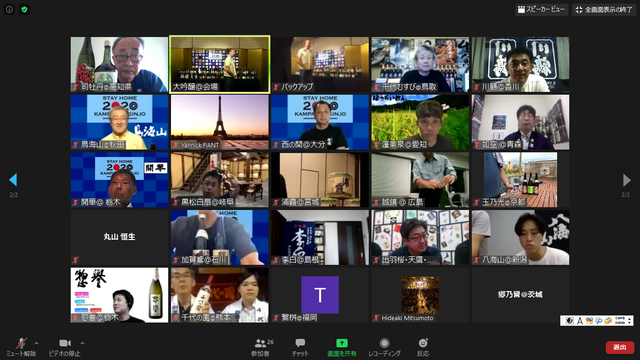640x360 pixels.
Task: Select the 千代の園@熊本 video tile
Action: [220, 295]
